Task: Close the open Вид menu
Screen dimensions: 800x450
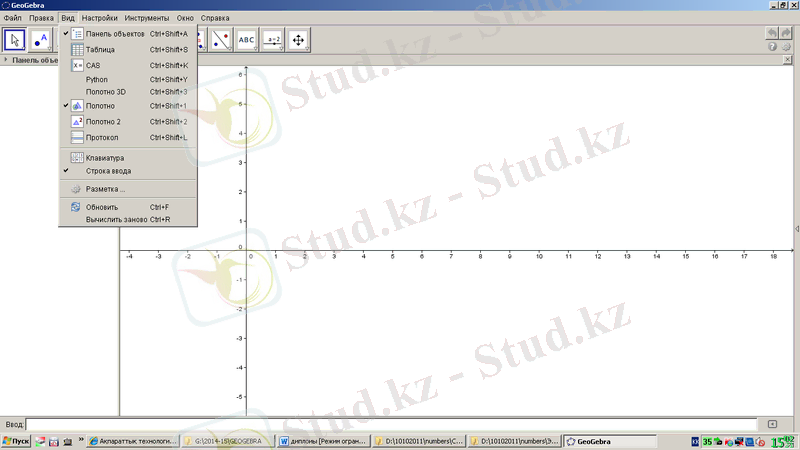Action: click(x=68, y=18)
